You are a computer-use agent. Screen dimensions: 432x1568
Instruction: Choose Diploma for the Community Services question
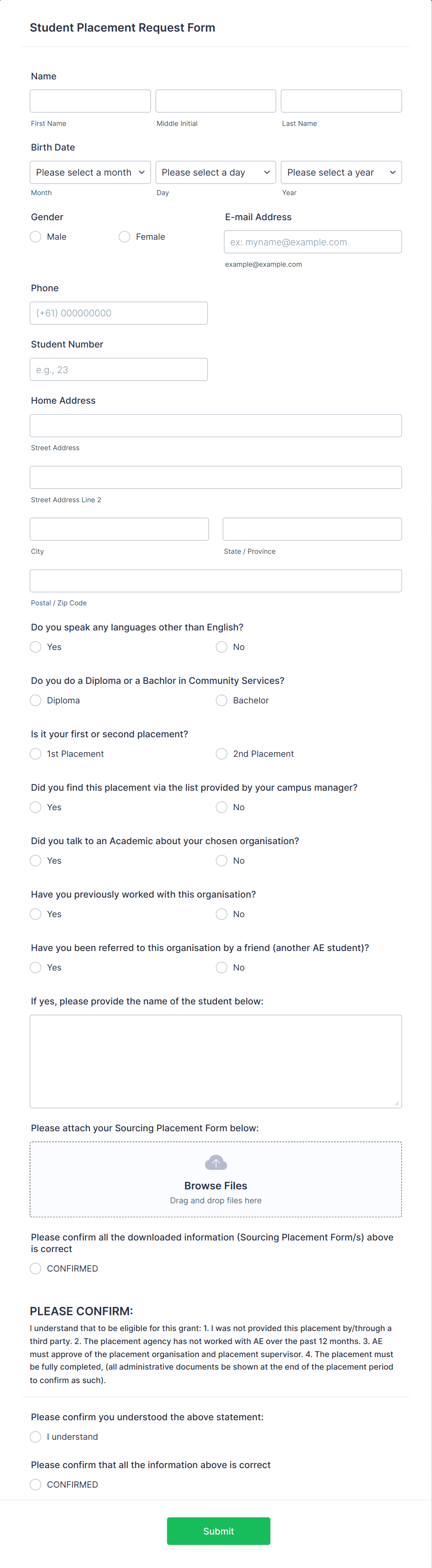tap(35, 700)
